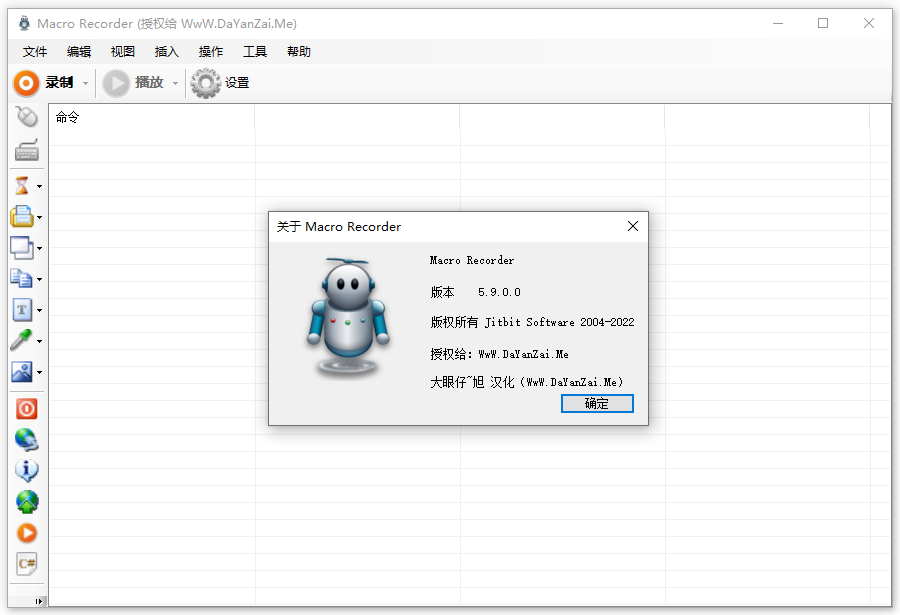
Task: Click the '大眼仔~旭 汉化' translator credit text
Action: pyautogui.click(x=472, y=382)
